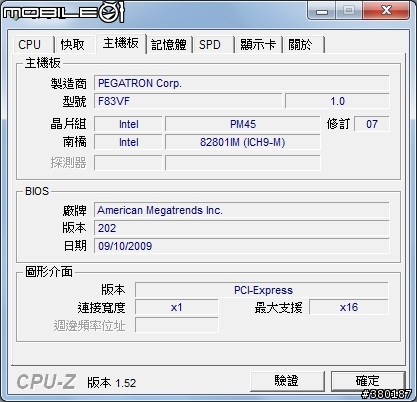Click the chipset model PM45
The height and width of the screenshot is (402, 417).
click(x=243, y=124)
